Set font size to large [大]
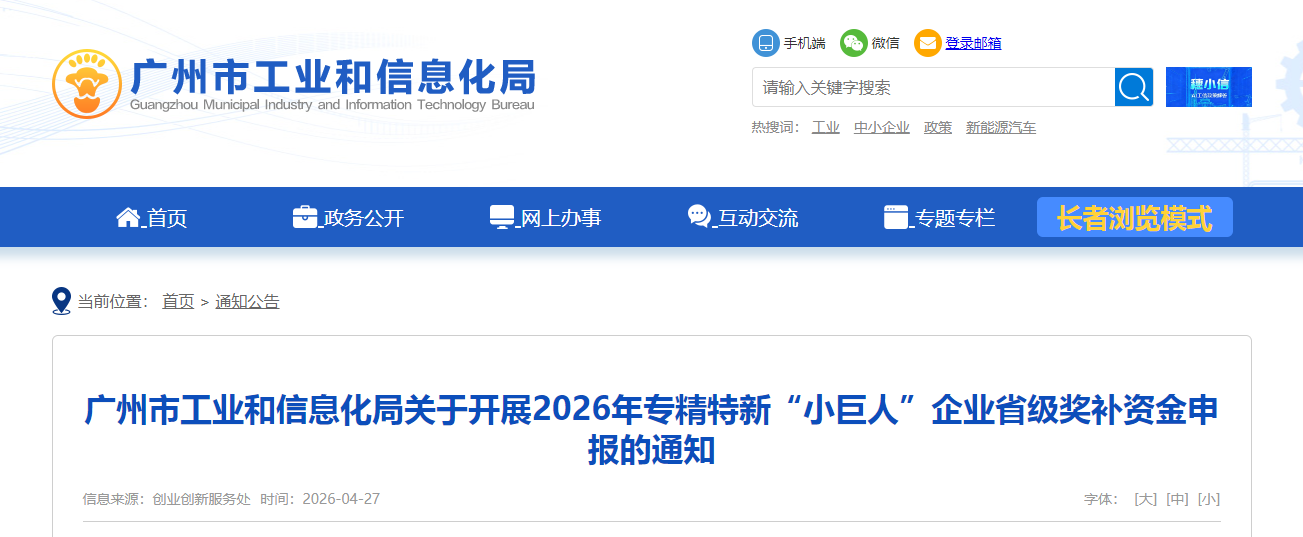 click(1145, 499)
